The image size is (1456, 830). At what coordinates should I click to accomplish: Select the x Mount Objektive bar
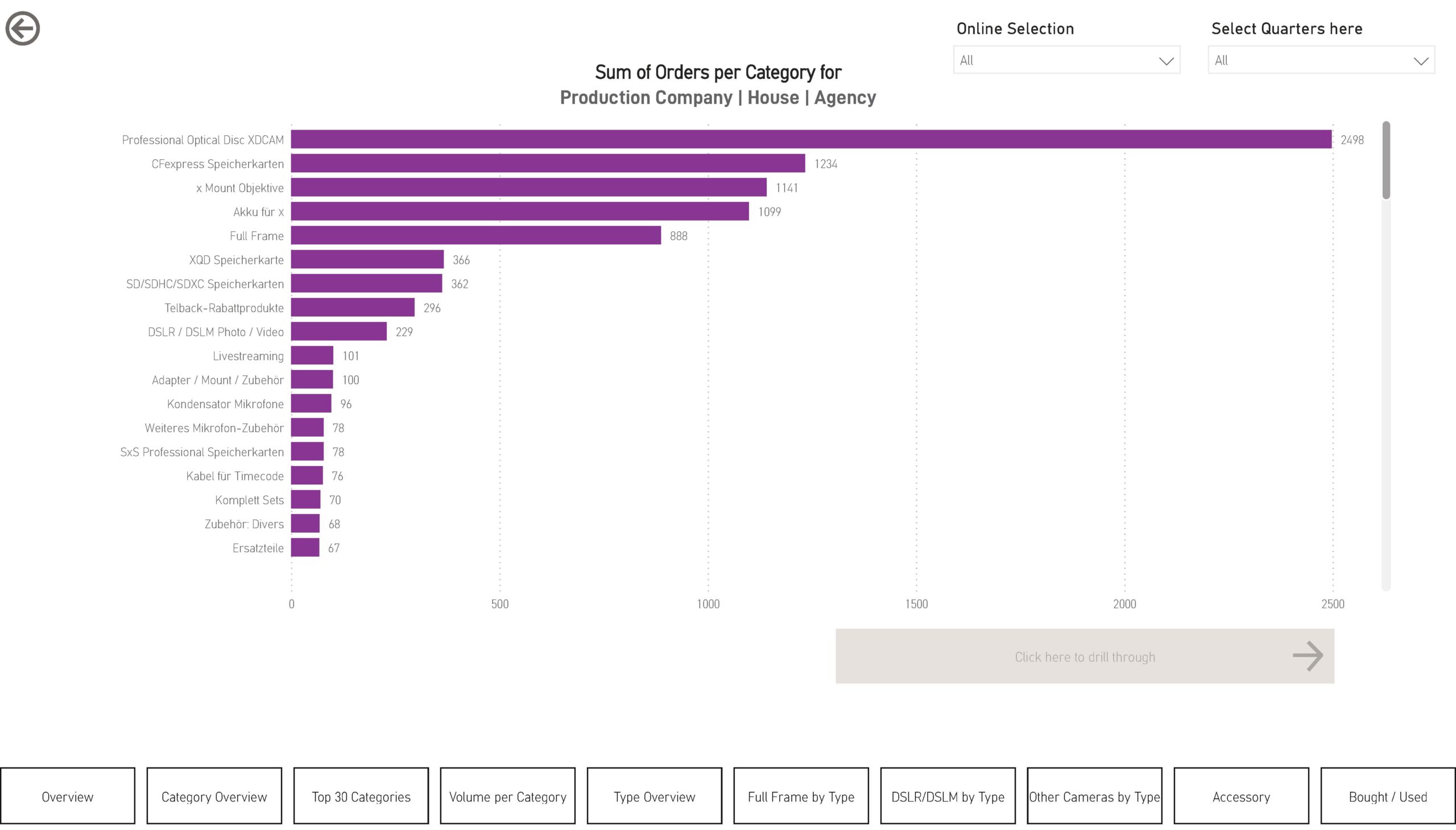click(x=529, y=187)
